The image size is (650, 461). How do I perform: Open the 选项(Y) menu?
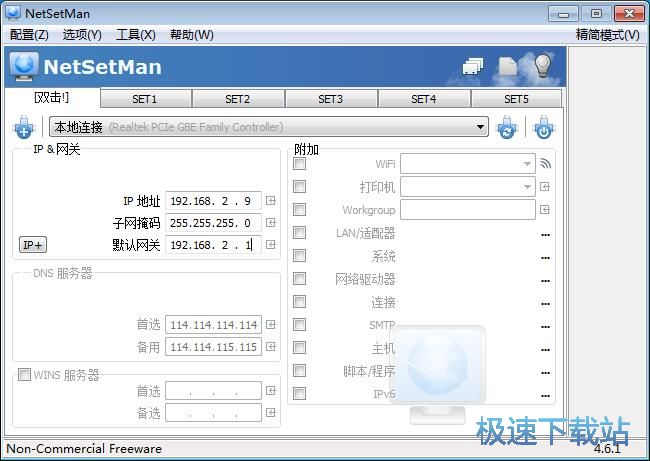click(82, 35)
